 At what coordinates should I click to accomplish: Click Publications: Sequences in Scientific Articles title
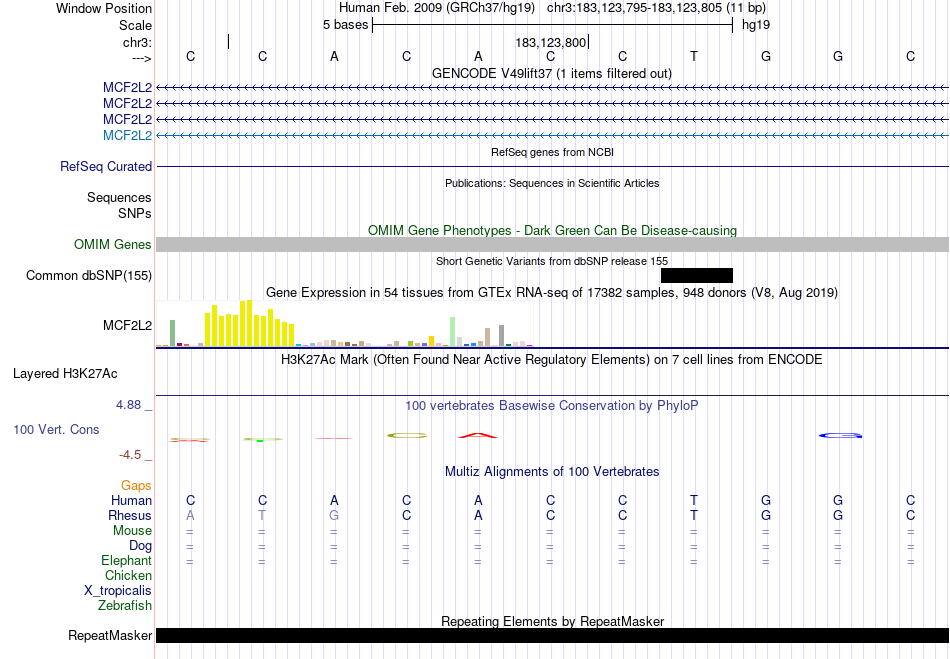pos(552,183)
